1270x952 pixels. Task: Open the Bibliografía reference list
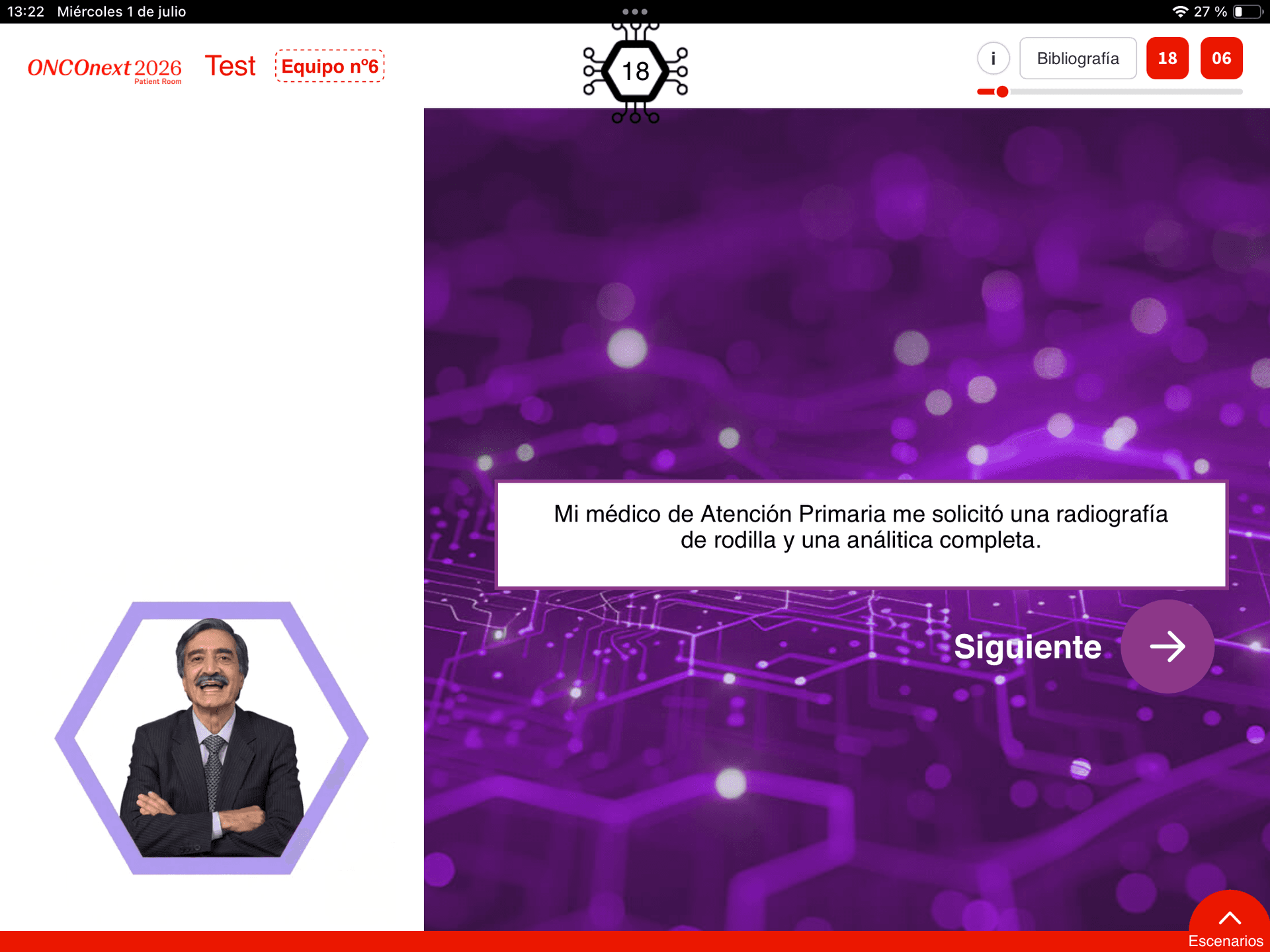tap(1078, 58)
